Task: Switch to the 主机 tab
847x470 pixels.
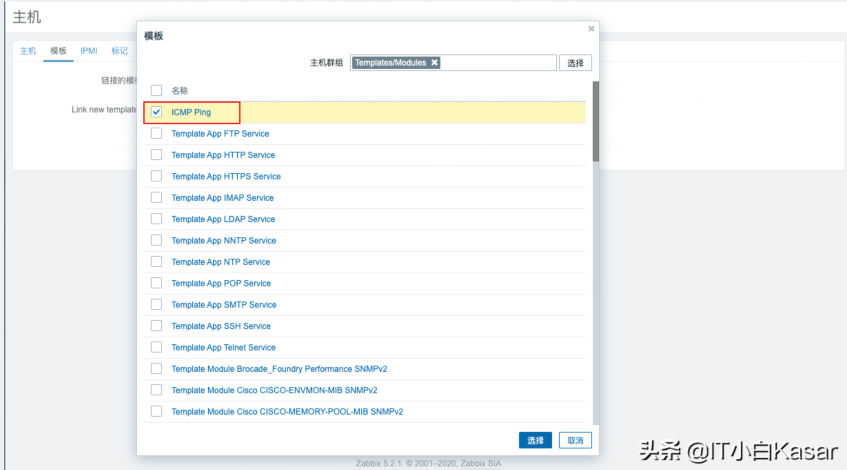Action: click(x=28, y=51)
